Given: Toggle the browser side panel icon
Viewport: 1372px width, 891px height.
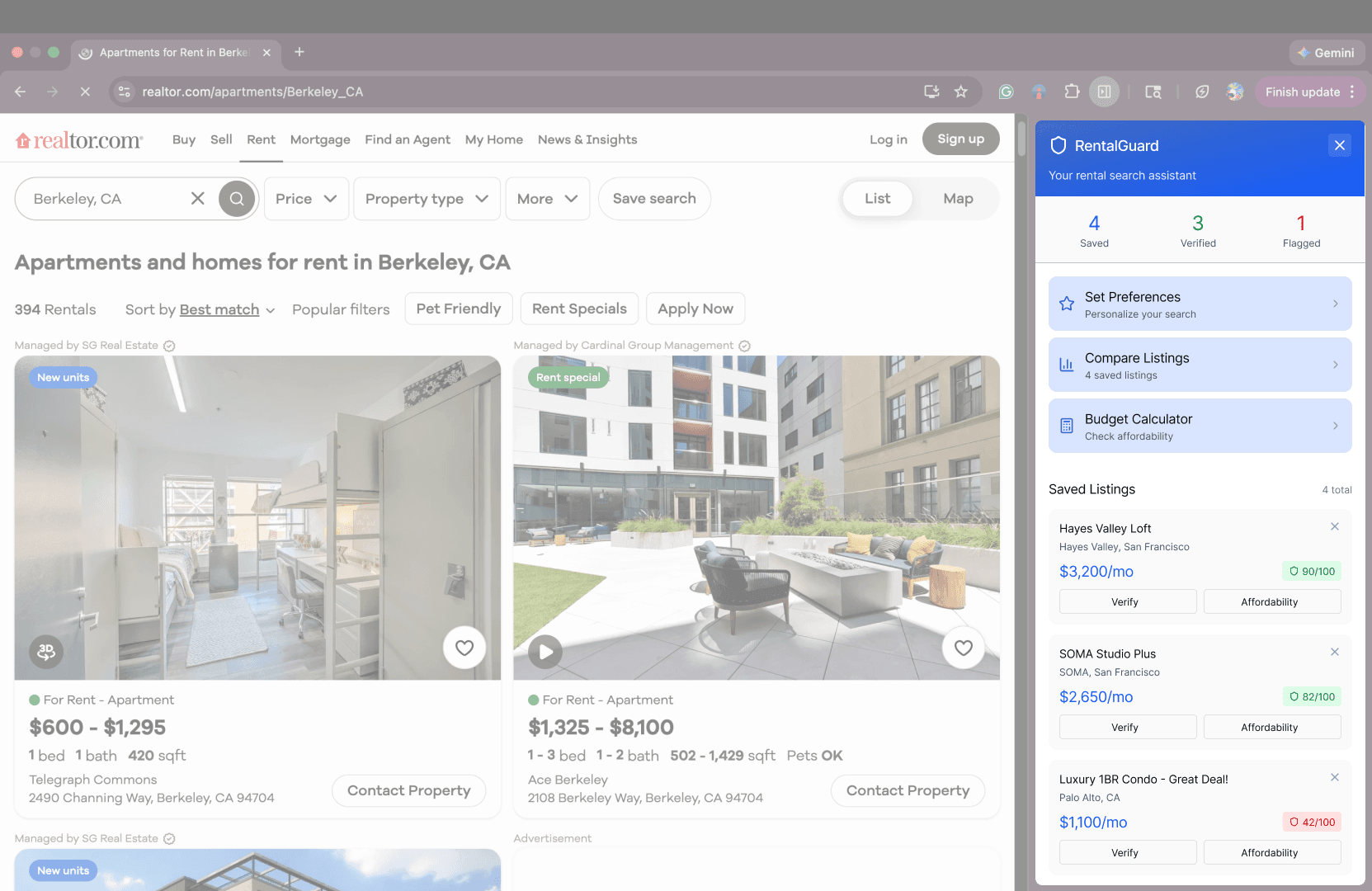Looking at the screenshot, I should 1104,92.
